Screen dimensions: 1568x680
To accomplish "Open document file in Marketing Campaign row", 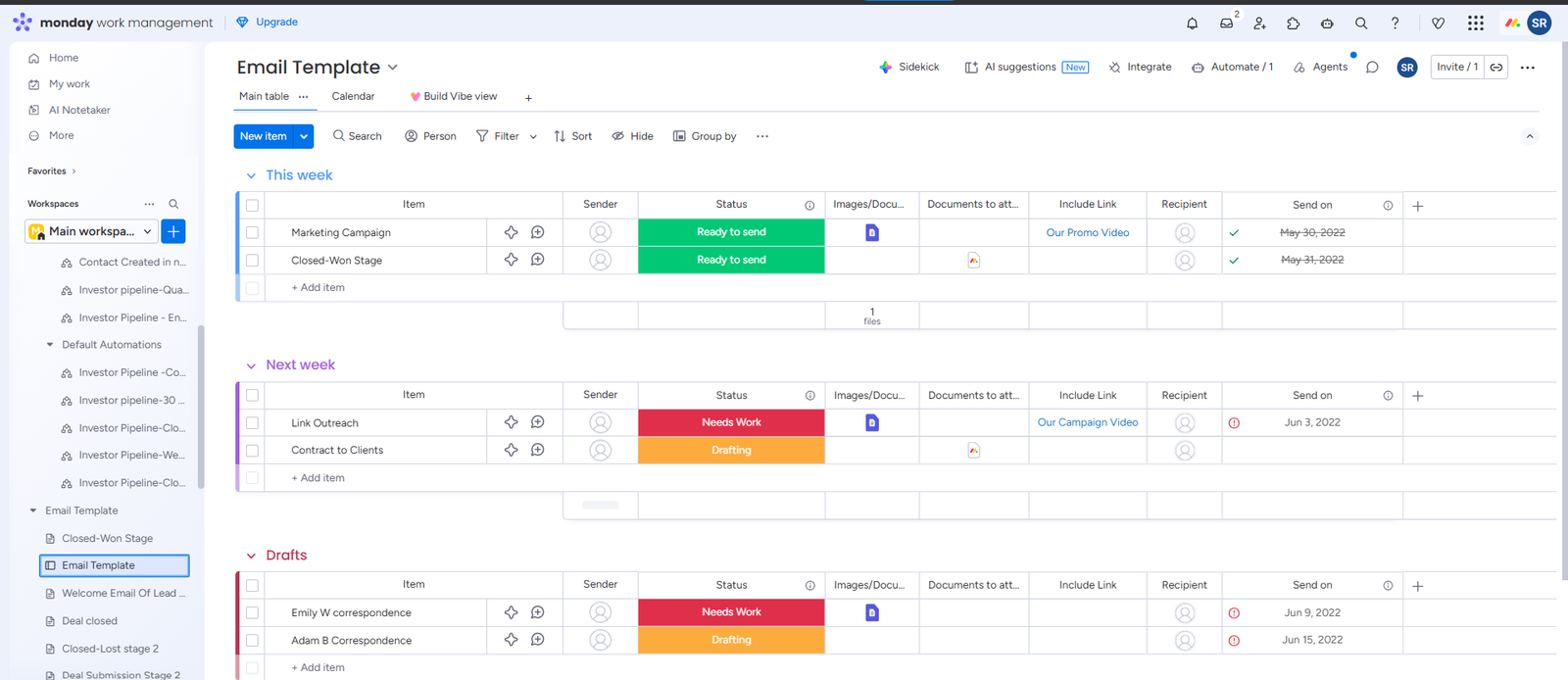I will (872, 232).
